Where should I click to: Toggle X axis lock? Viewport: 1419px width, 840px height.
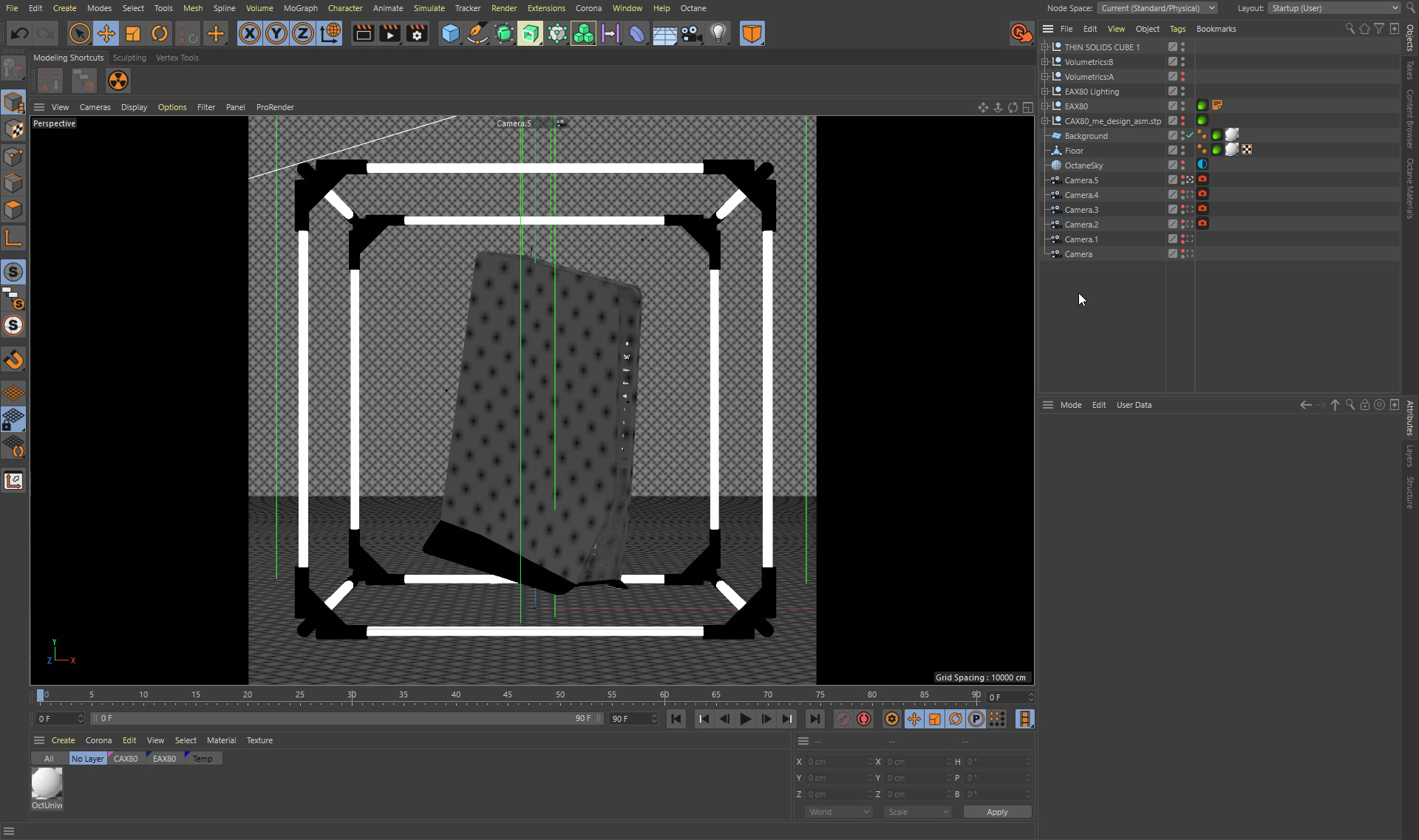point(250,33)
